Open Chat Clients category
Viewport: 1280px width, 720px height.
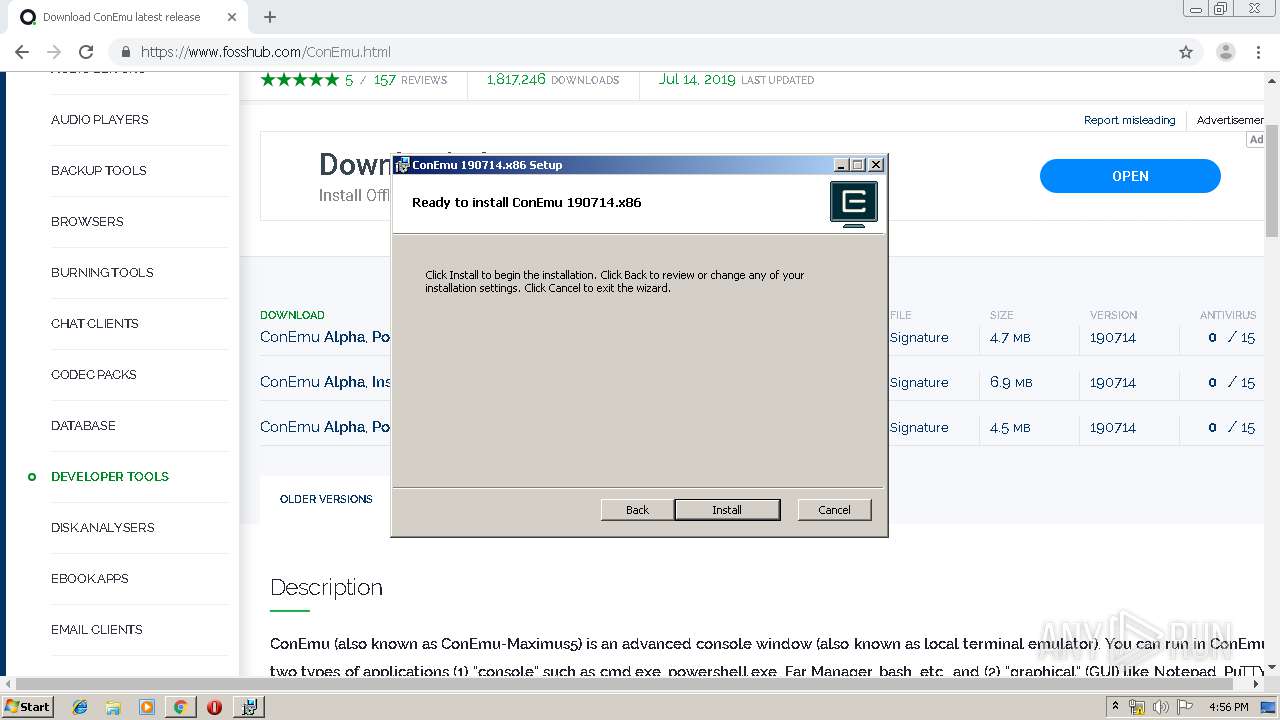94,323
